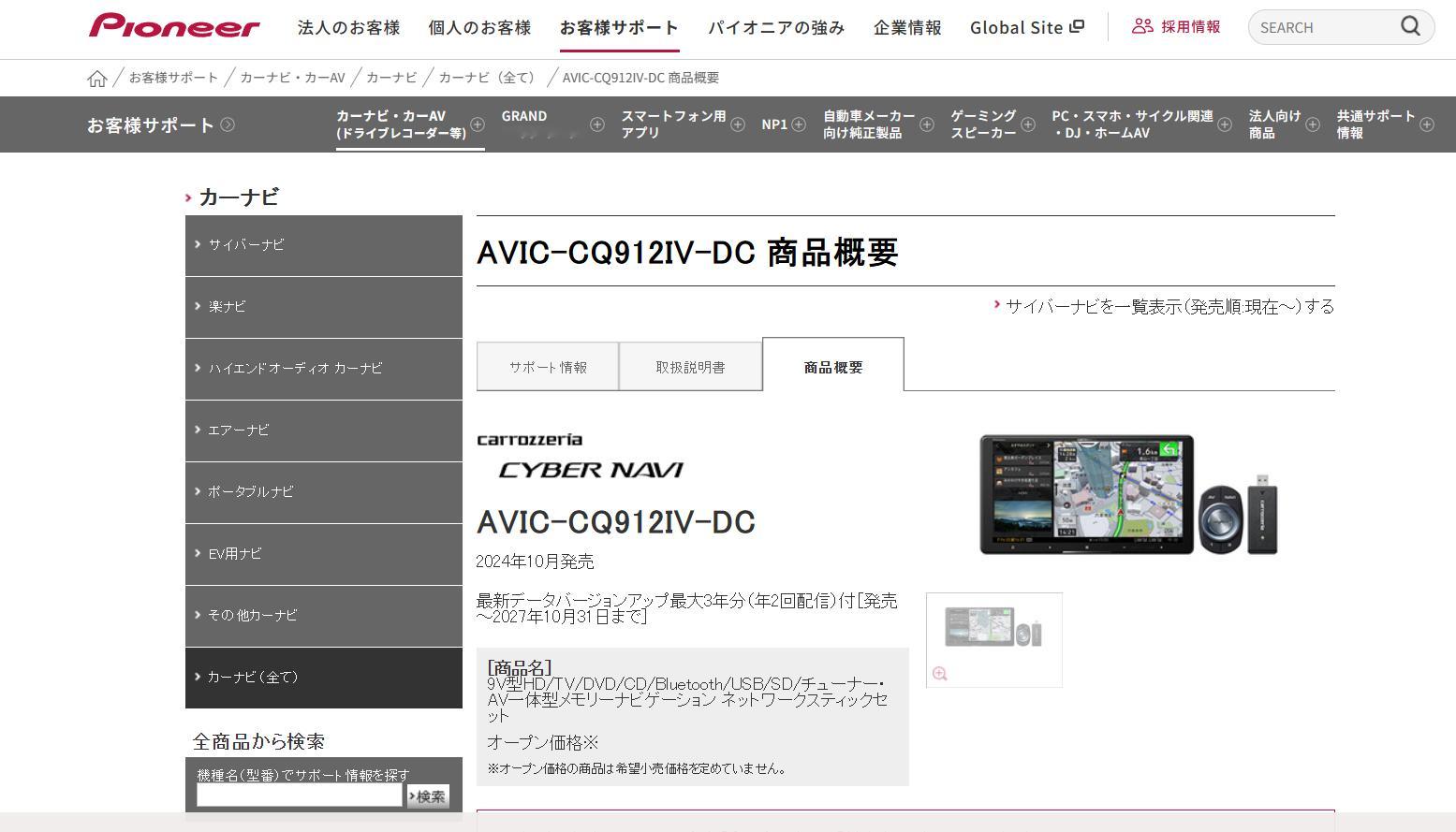Click the carrozzeria brand logo
This screenshot has height=832, width=1456.
coord(530,439)
